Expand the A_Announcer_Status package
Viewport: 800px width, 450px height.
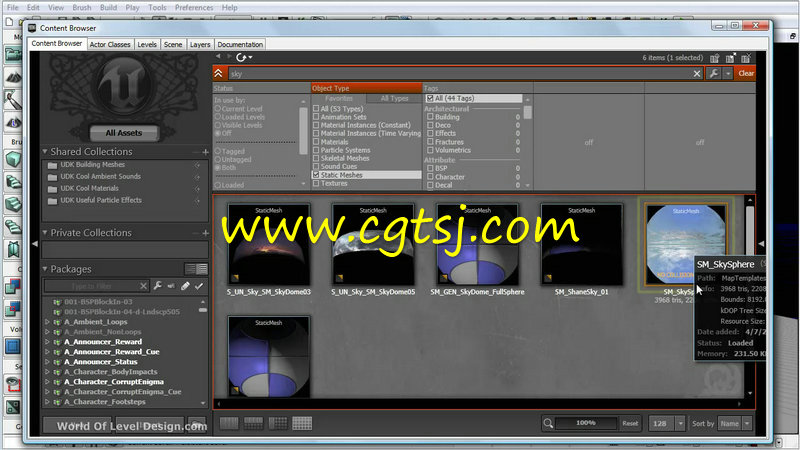[47, 362]
